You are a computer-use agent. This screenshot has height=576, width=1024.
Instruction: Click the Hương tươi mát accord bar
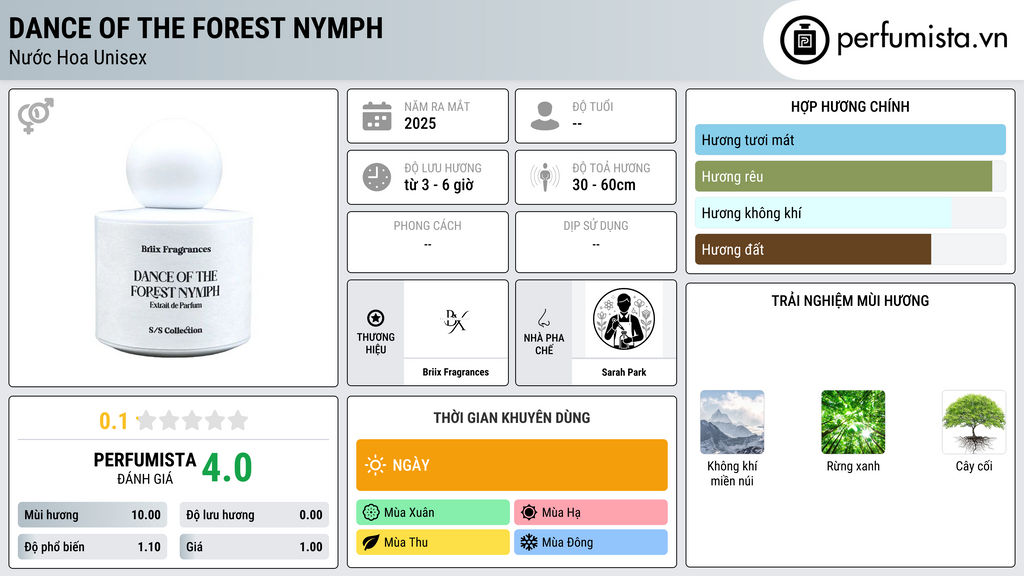tap(850, 140)
